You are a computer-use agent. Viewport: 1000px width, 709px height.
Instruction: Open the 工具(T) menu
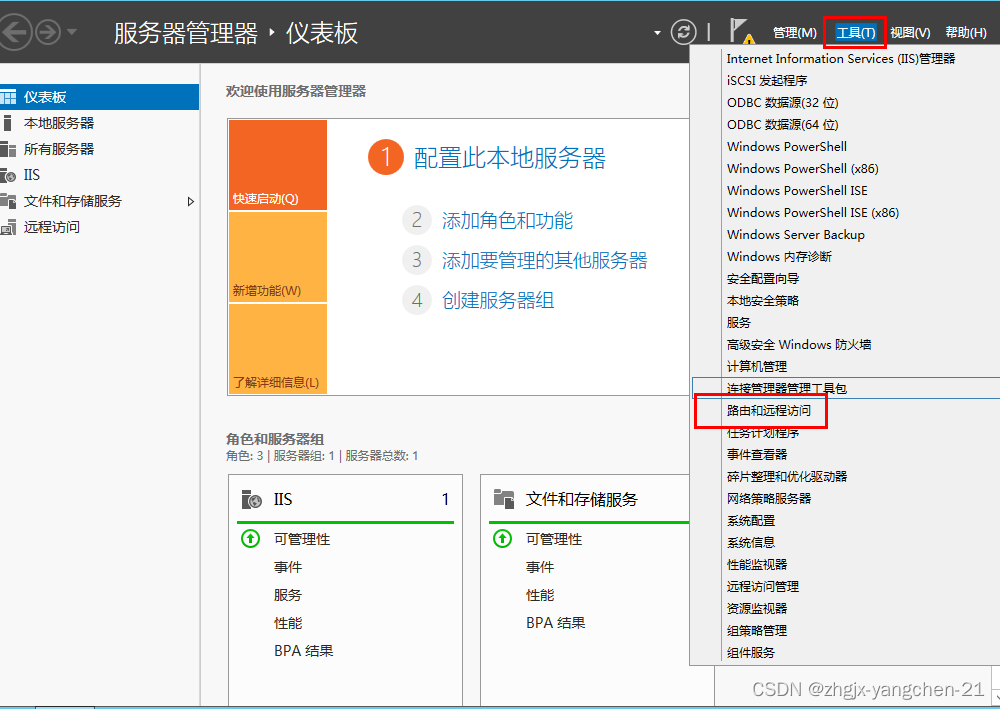click(x=855, y=33)
